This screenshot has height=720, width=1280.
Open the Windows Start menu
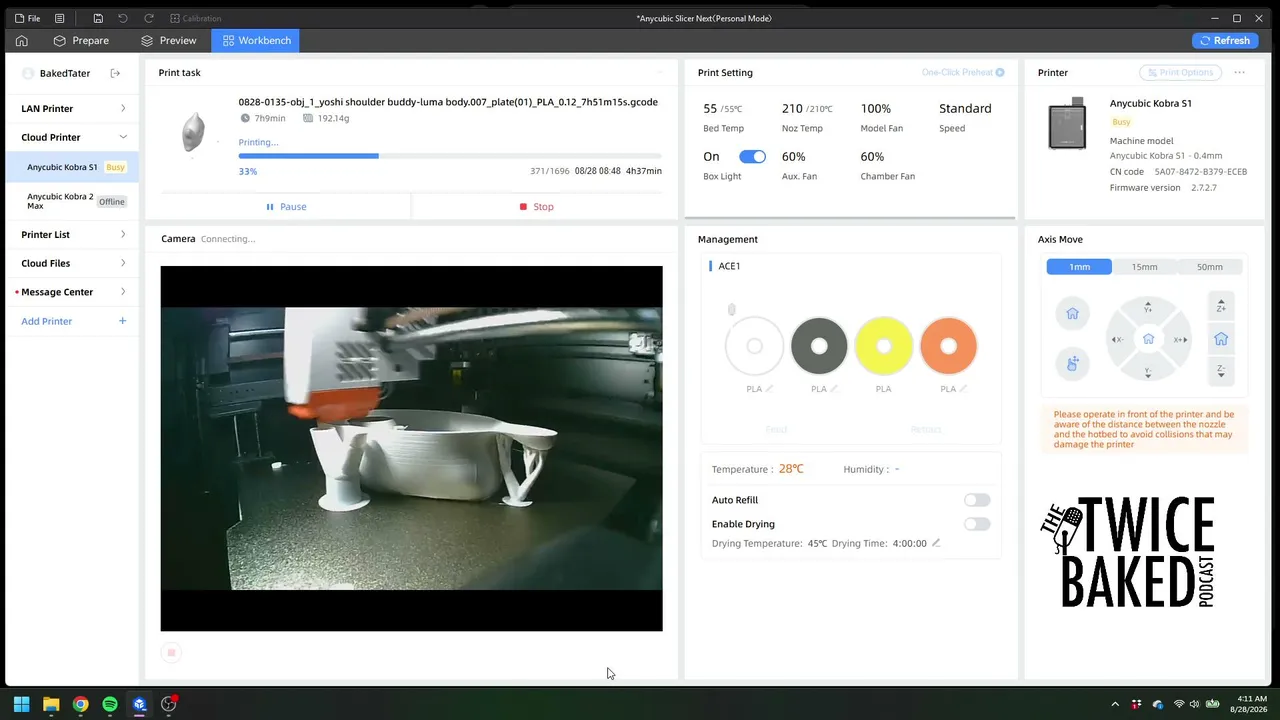(x=22, y=704)
